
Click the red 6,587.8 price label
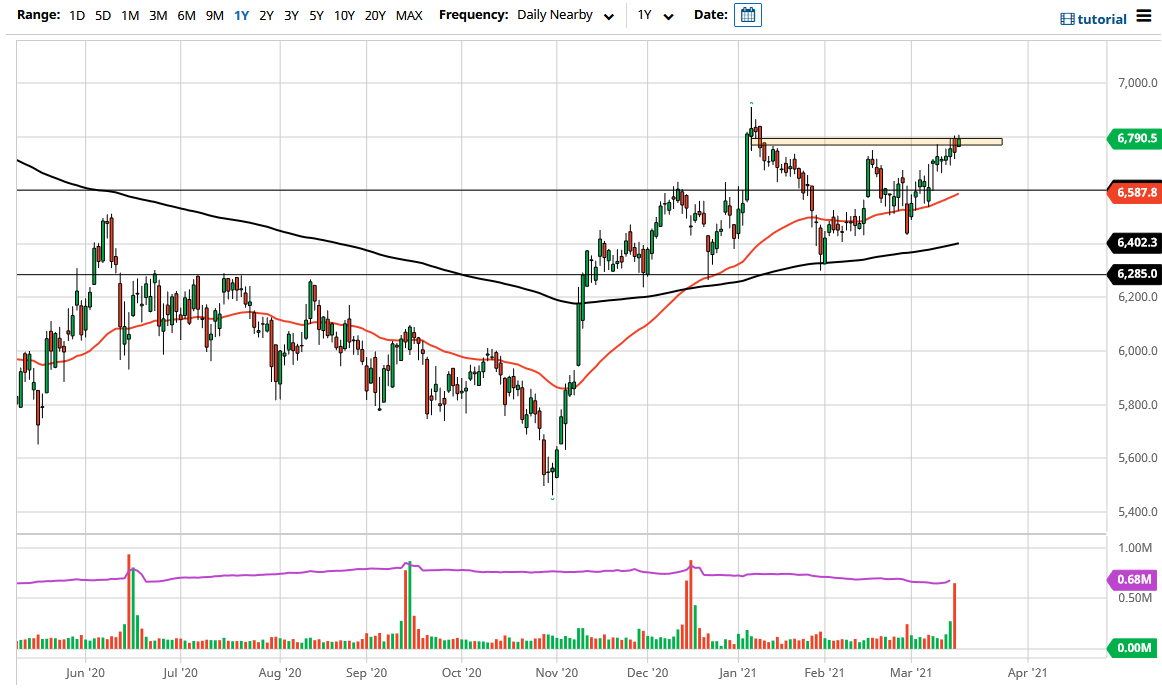point(1136,191)
